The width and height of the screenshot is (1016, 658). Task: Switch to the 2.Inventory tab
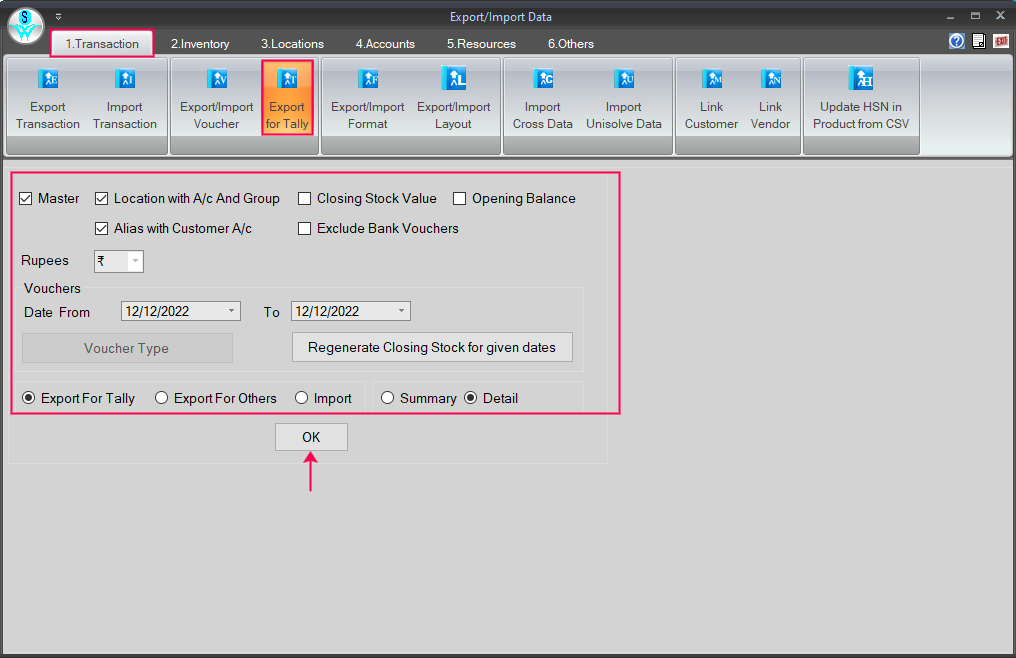click(x=200, y=43)
